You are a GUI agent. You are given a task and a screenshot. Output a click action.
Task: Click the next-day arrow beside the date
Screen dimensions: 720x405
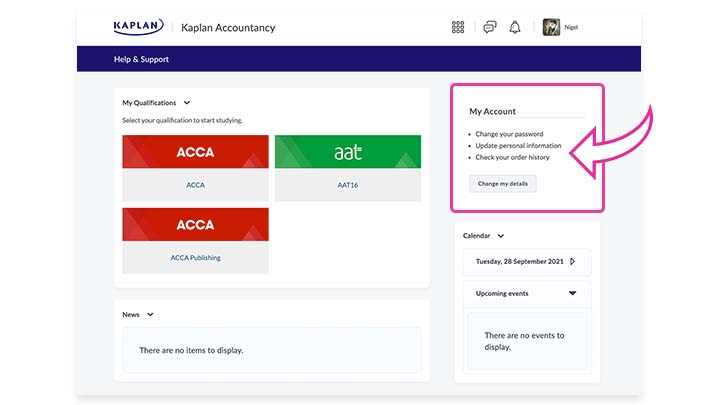point(573,261)
